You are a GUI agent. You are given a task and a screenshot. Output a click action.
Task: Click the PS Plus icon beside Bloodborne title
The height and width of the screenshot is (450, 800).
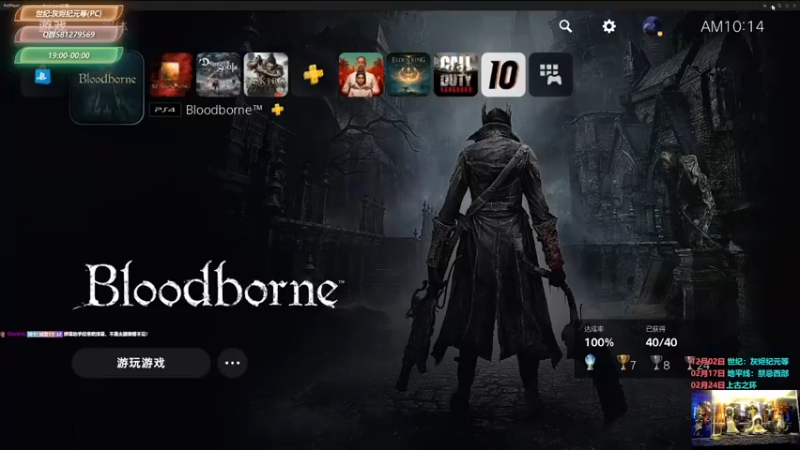coord(278,110)
